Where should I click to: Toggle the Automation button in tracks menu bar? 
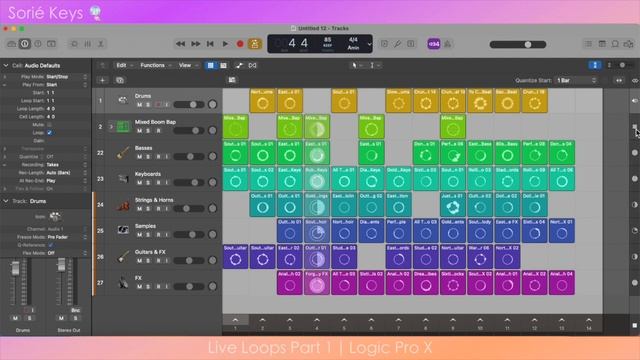pyautogui.click(x=239, y=65)
